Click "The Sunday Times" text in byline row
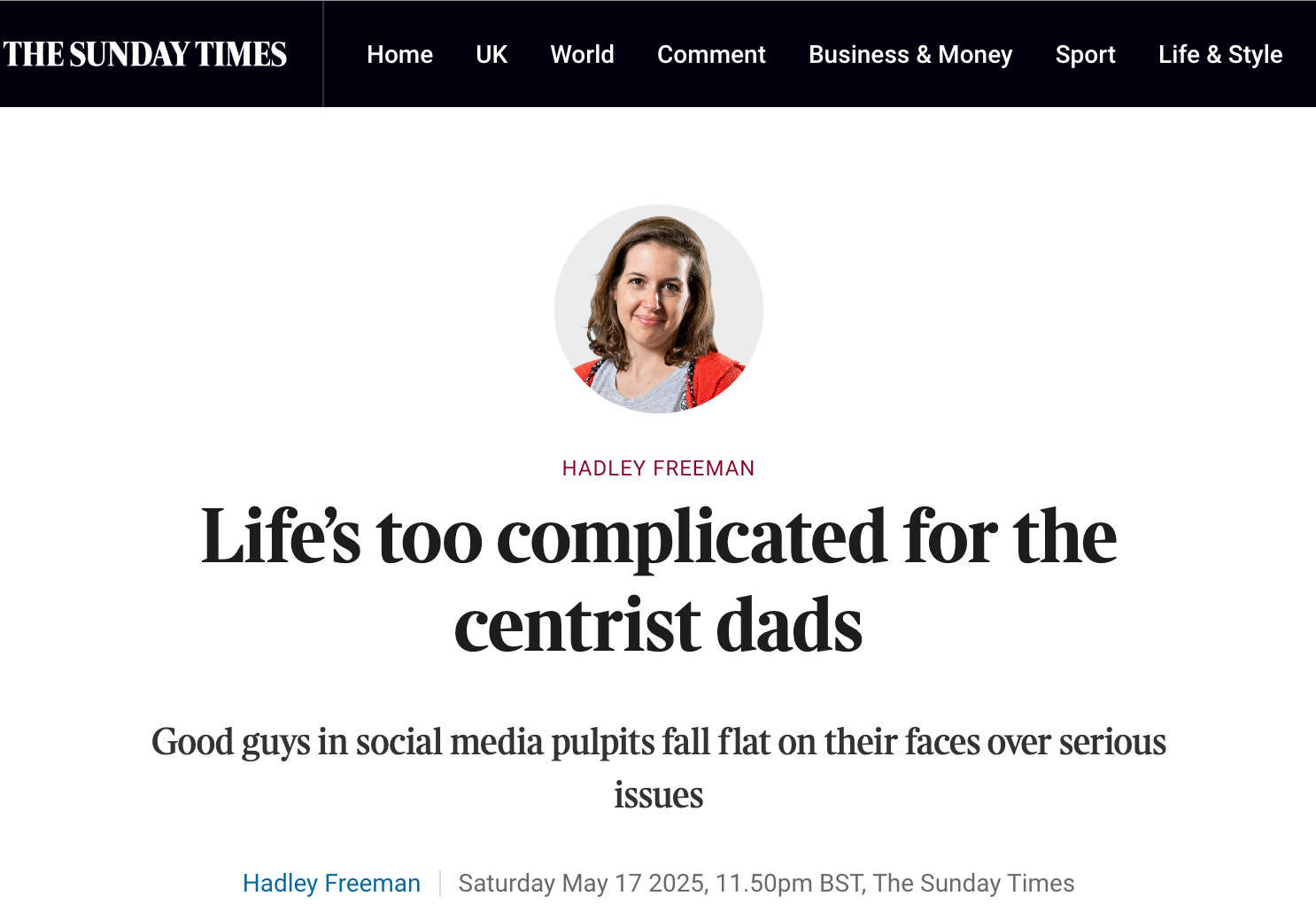The width and height of the screenshot is (1316, 919). [973, 883]
